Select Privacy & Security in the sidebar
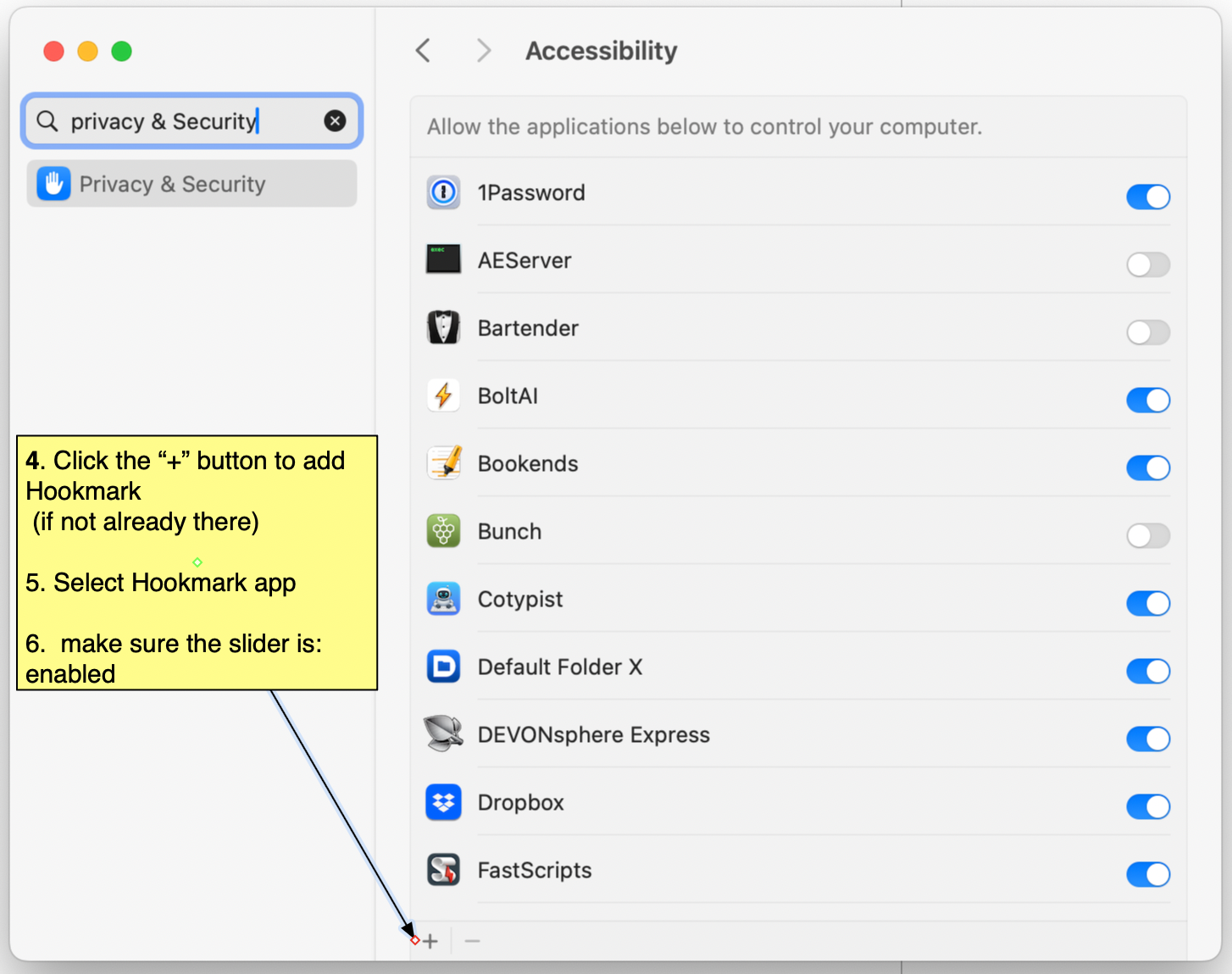This screenshot has height=974, width=1232. click(191, 184)
